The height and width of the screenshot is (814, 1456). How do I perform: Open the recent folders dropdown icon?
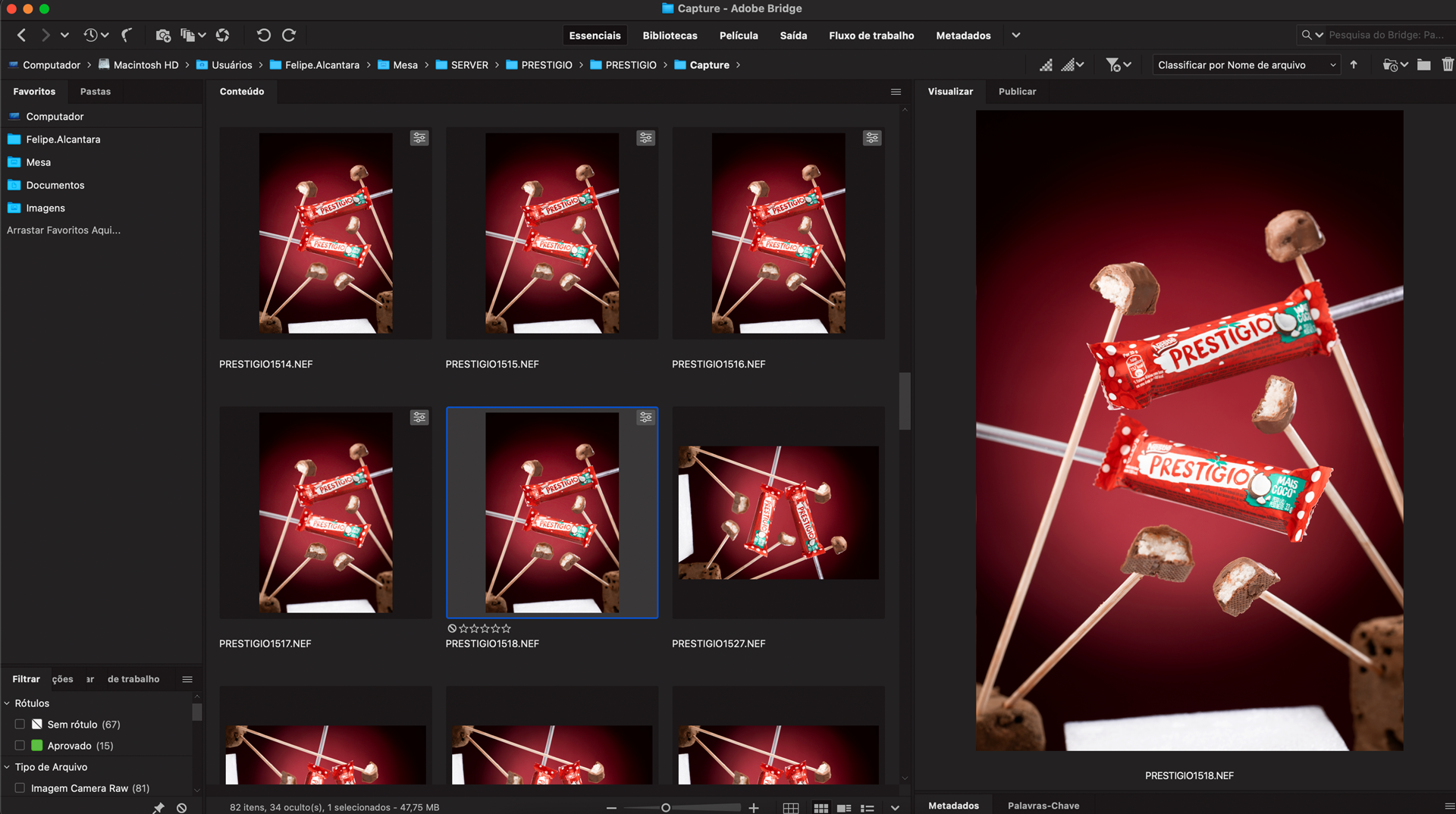tap(1395, 65)
